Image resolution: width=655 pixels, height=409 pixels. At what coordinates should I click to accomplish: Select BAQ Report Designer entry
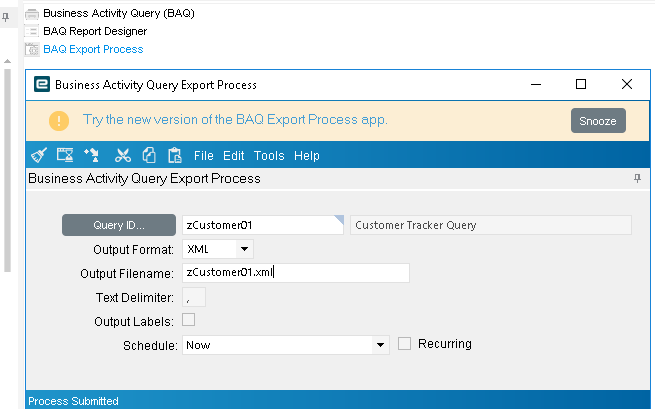coord(95,31)
